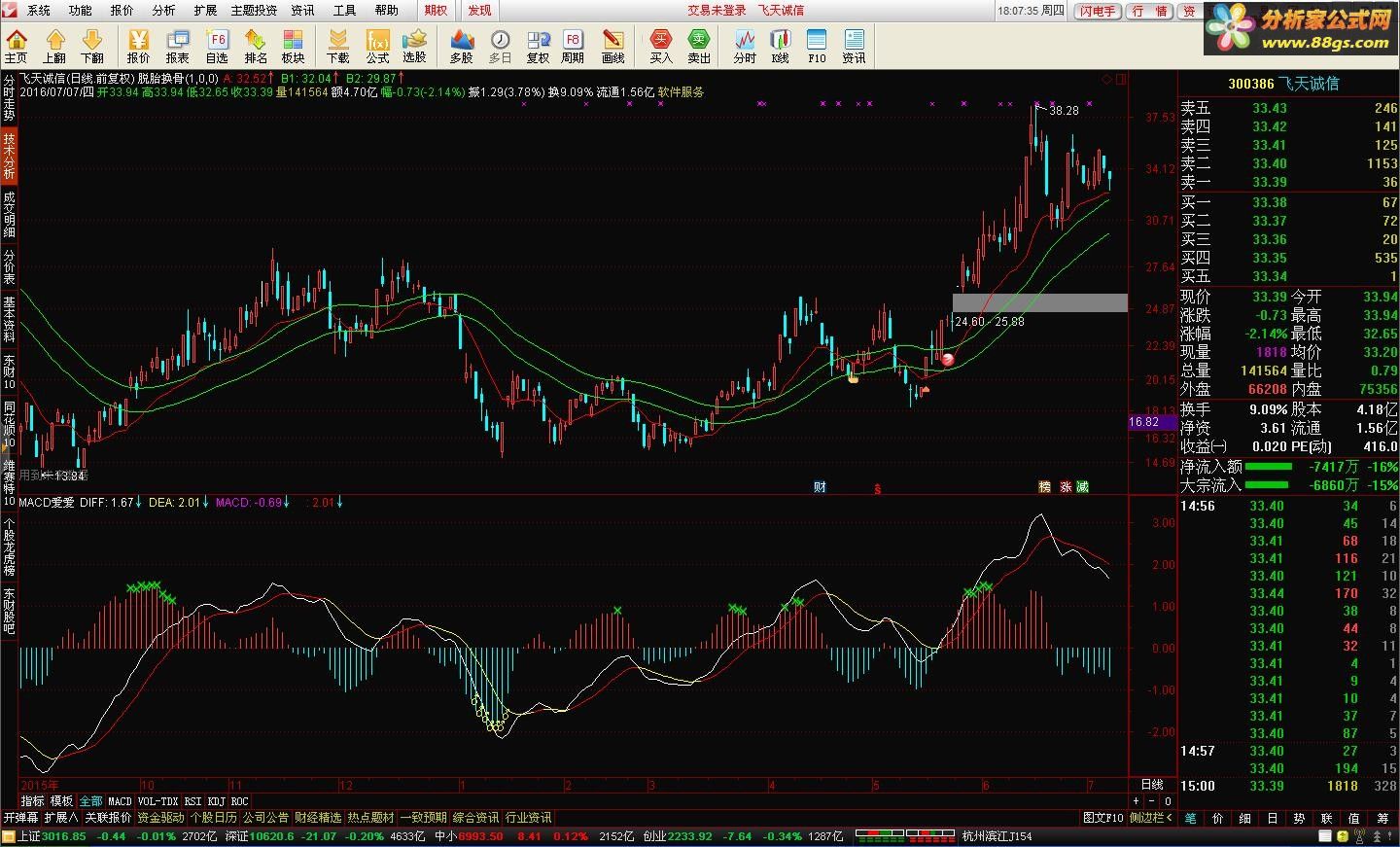Open 分析 menu
Image resolution: width=1400 pixels, height=847 pixels.
[x=164, y=10]
